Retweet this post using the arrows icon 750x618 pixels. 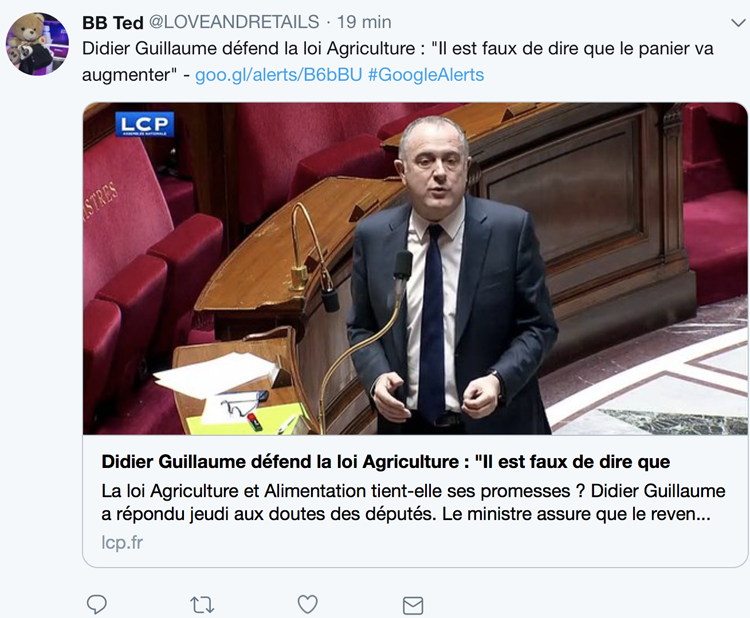202,605
